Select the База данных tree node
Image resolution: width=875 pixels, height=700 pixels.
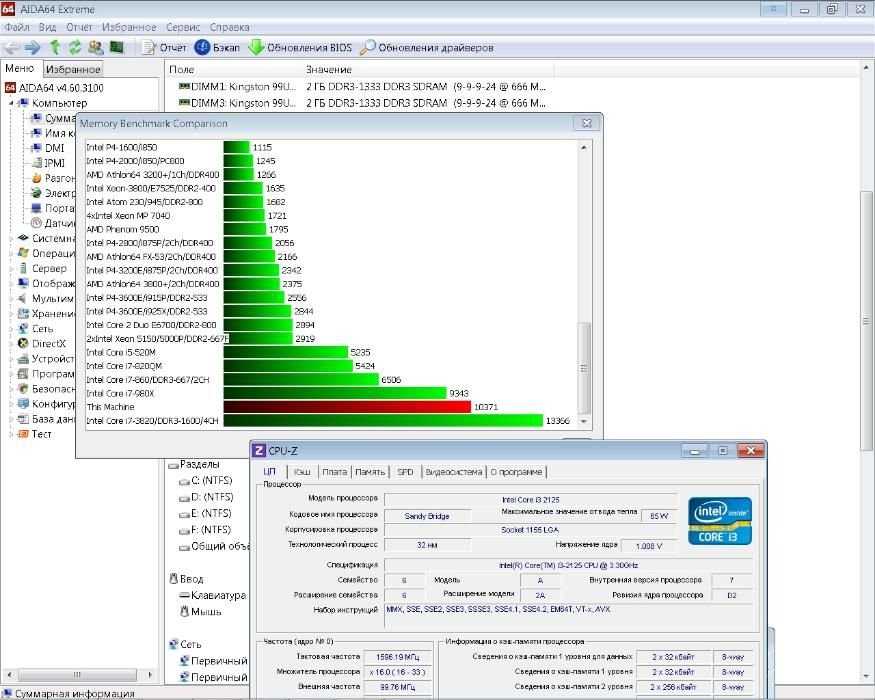pyautogui.click(x=46, y=419)
